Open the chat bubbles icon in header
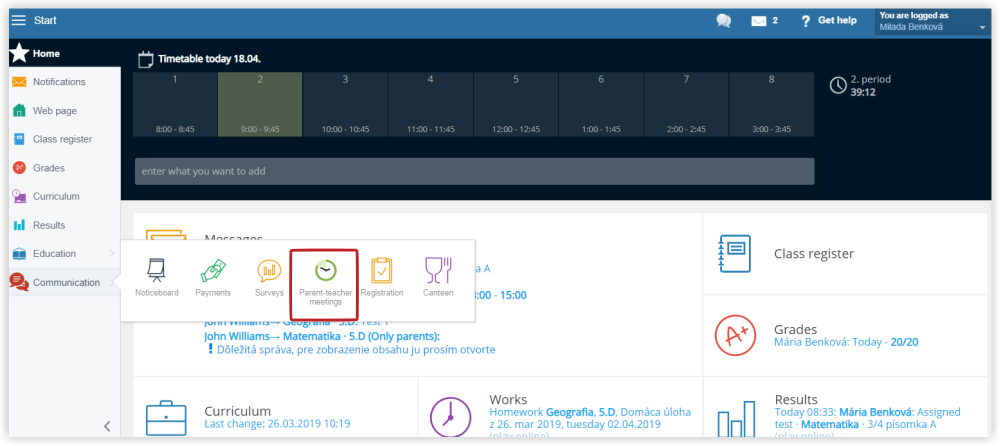The image size is (1000, 446). (723, 20)
